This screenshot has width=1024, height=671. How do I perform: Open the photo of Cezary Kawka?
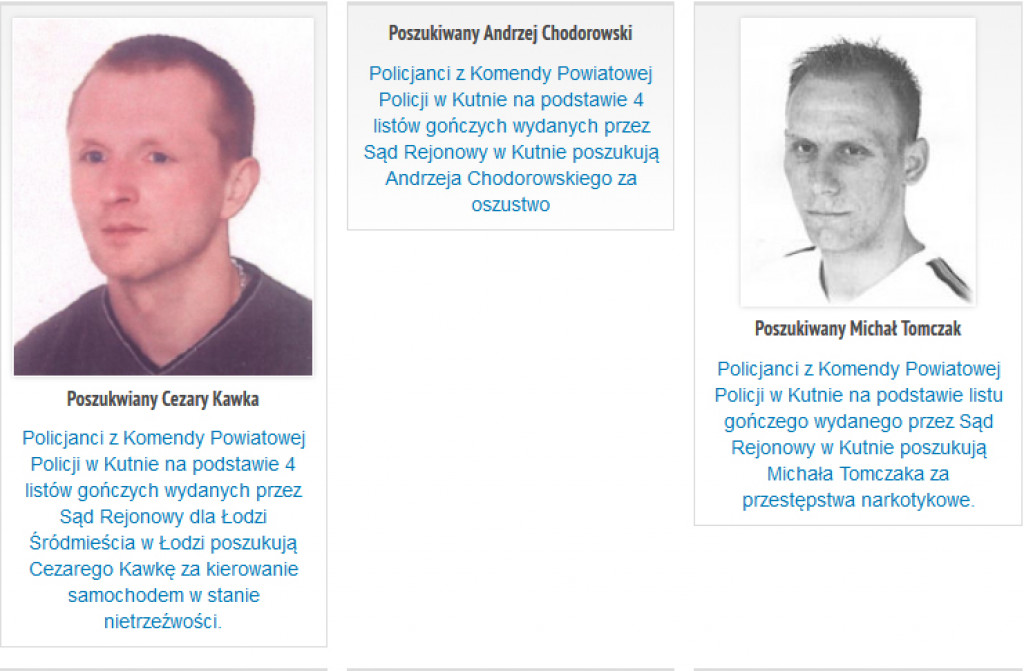tap(163, 197)
